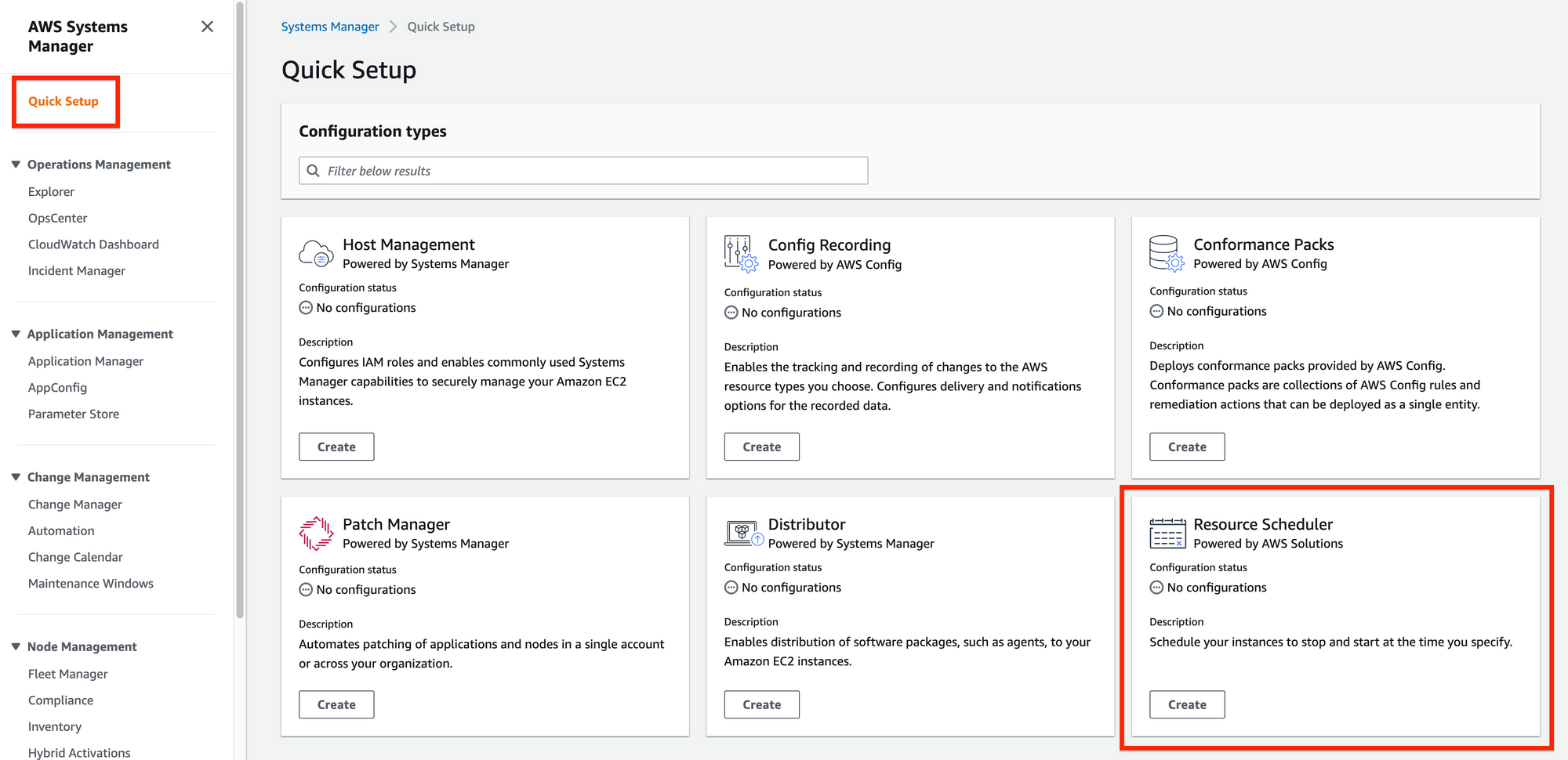The image size is (1568, 760).
Task: Click 'Powered by AWS Solutions' text
Action: tap(1268, 544)
